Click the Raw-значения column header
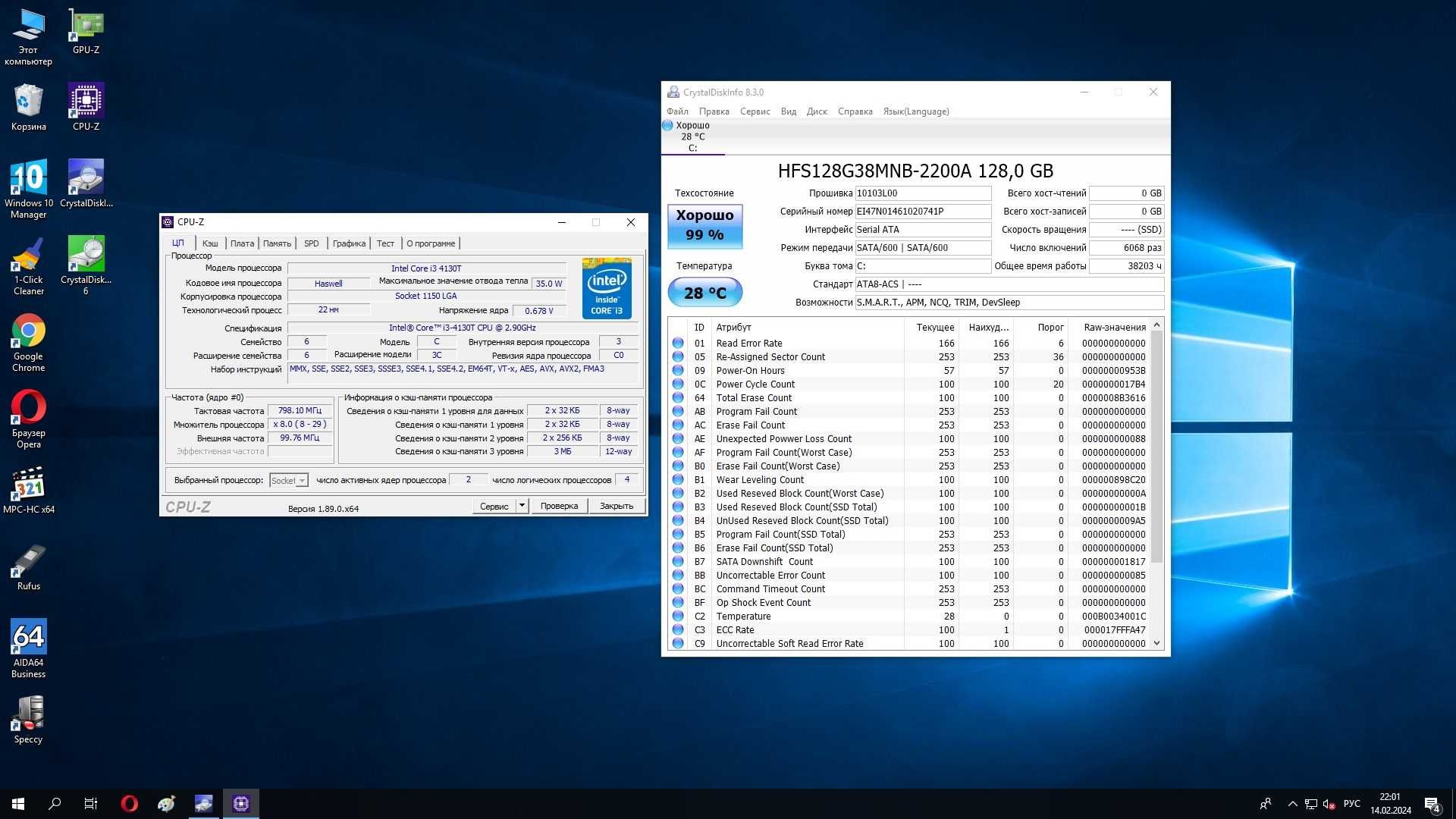Image resolution: width=1456 pixels, height=819 pixels. 1110,328
